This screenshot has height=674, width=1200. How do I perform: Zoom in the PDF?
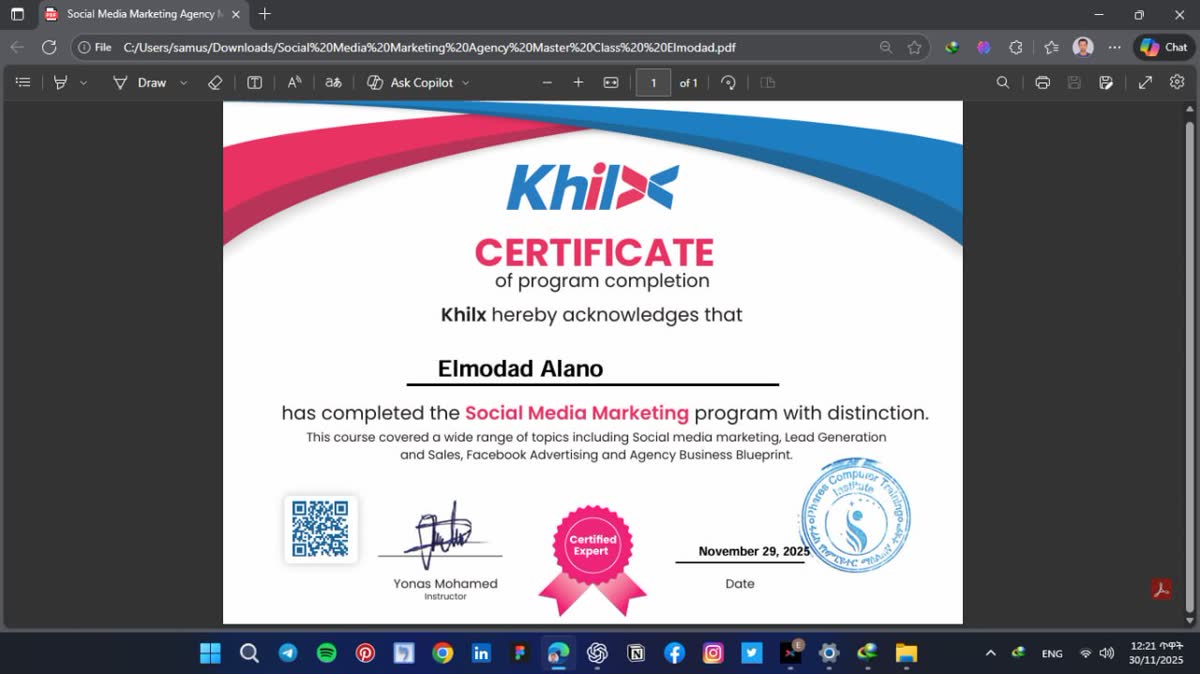578,83
